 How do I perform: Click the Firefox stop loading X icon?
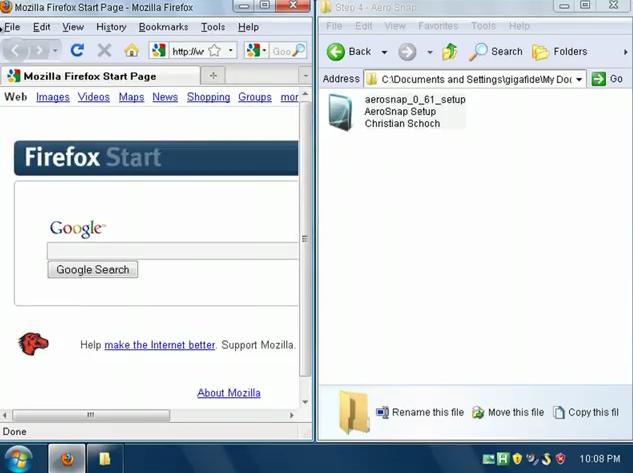(104, 50)
